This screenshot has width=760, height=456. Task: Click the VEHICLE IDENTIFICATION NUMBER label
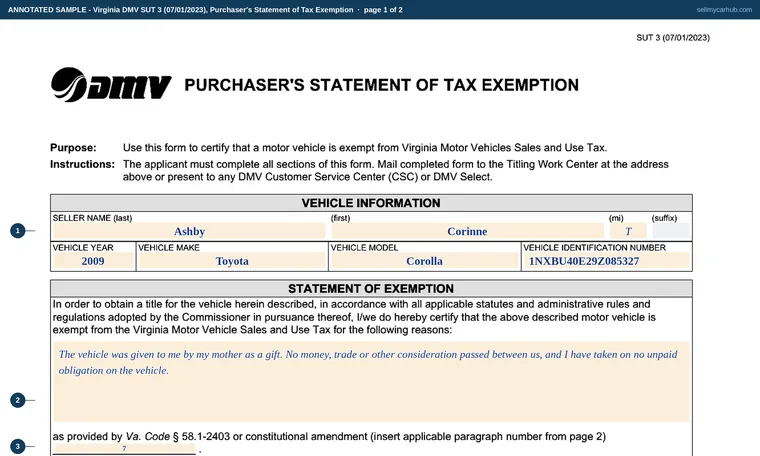tap(594, 248)
